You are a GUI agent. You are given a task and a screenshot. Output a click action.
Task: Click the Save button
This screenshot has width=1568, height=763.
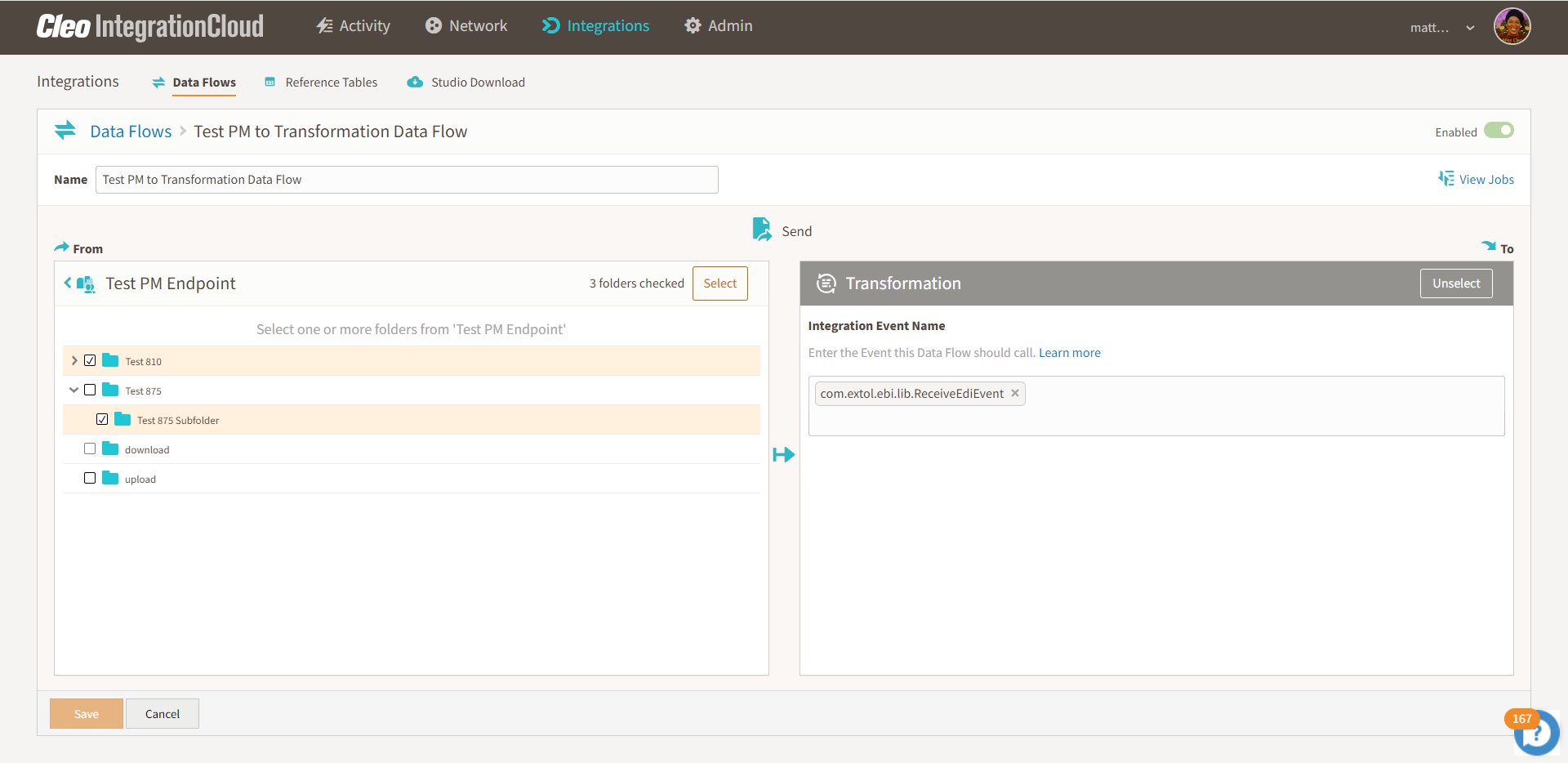(87, 714)
